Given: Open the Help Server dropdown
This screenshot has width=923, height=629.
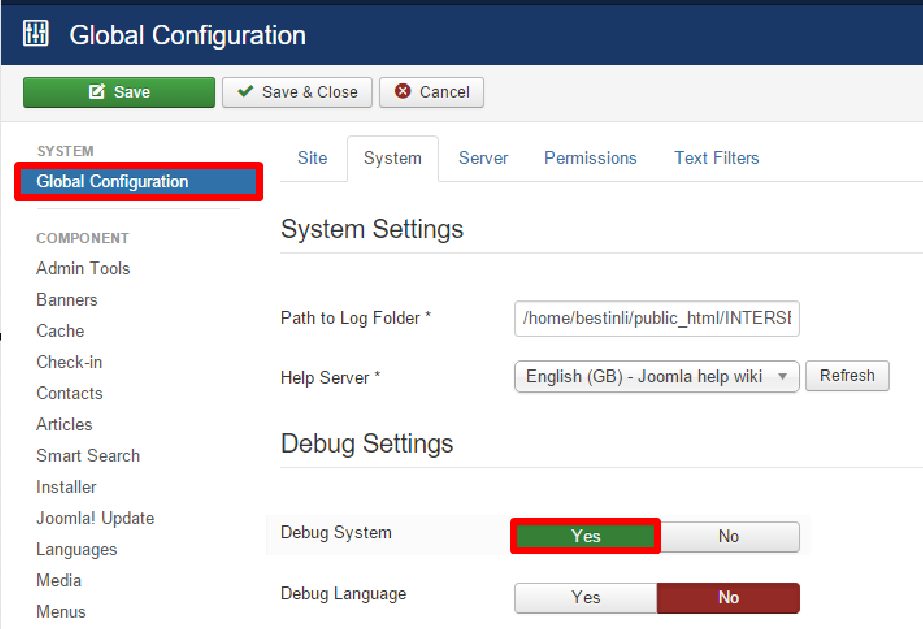Looking at the screenshot, I should (x=656, y=376).
